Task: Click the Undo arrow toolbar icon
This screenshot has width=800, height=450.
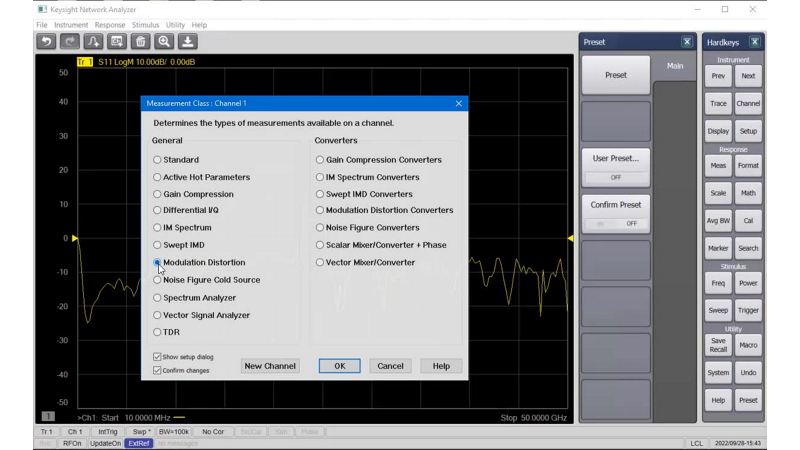Action: click(x=46, y=41)
